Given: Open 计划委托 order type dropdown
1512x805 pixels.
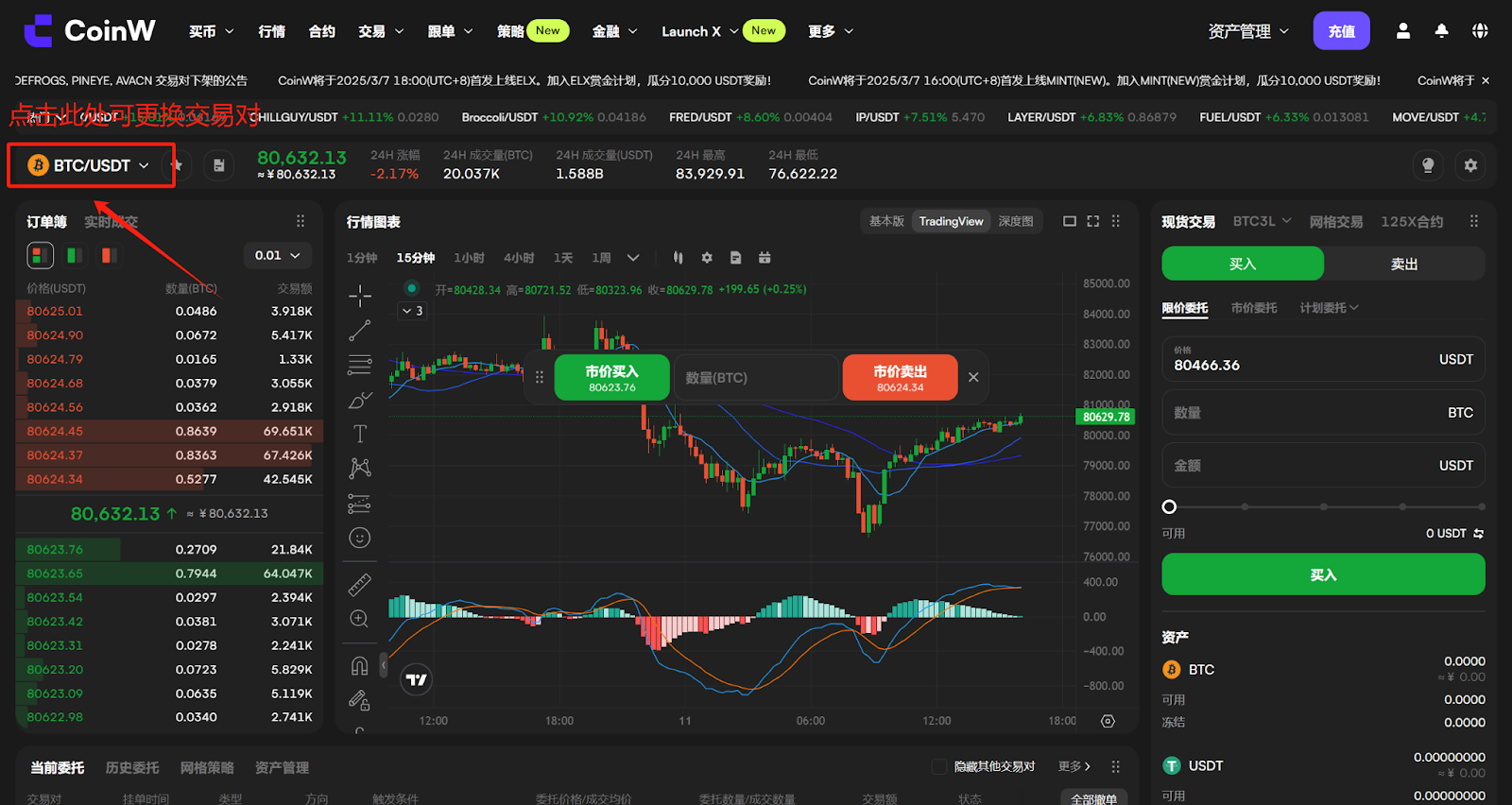Looking at the screenshot, I should (1329, 308).
